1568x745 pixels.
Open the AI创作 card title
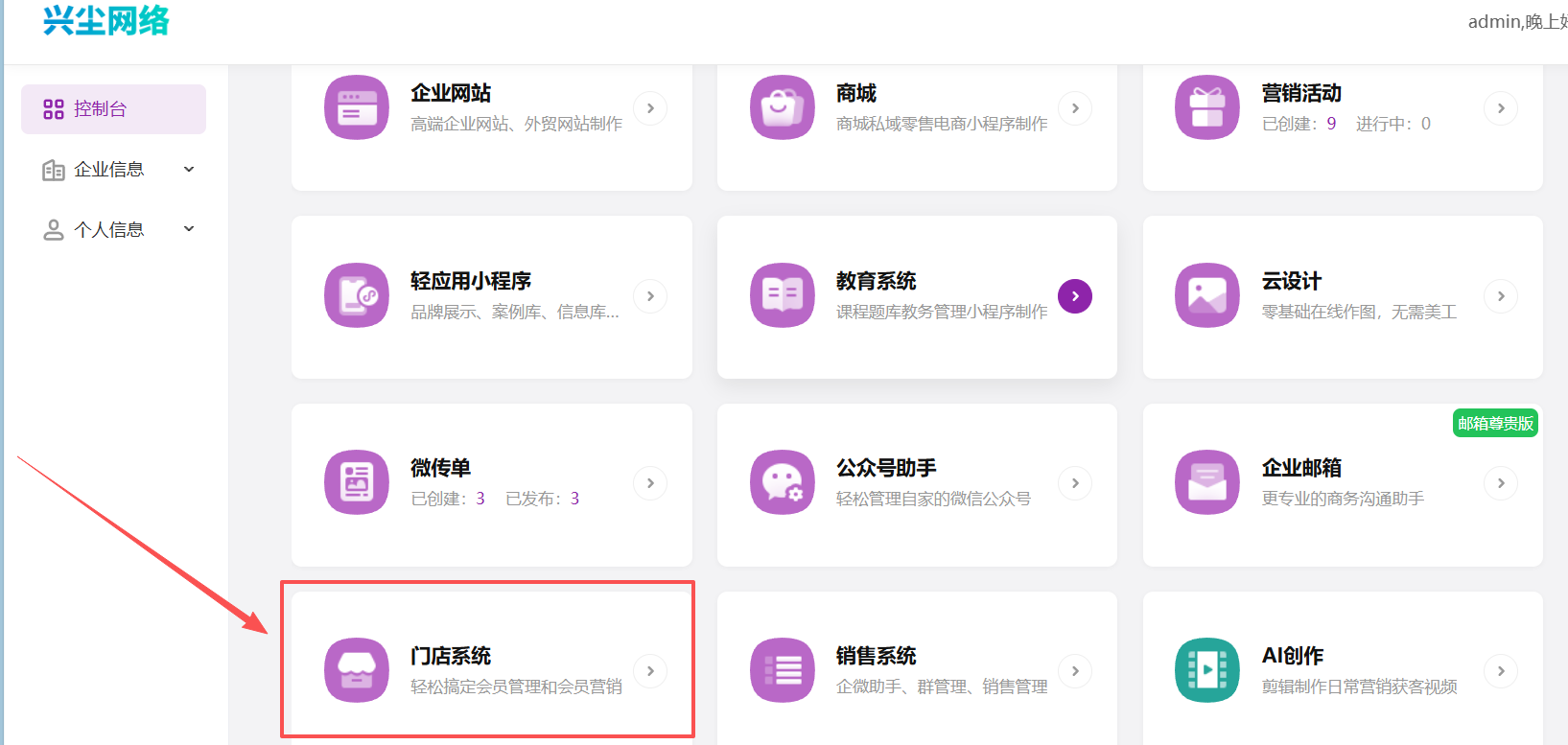1293,656
